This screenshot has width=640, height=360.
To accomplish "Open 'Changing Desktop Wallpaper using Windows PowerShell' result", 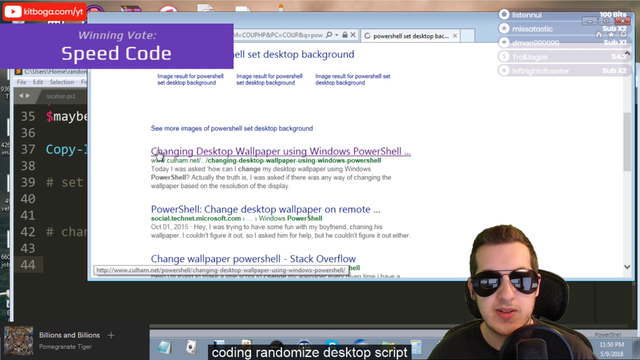I will click(281, 151).
